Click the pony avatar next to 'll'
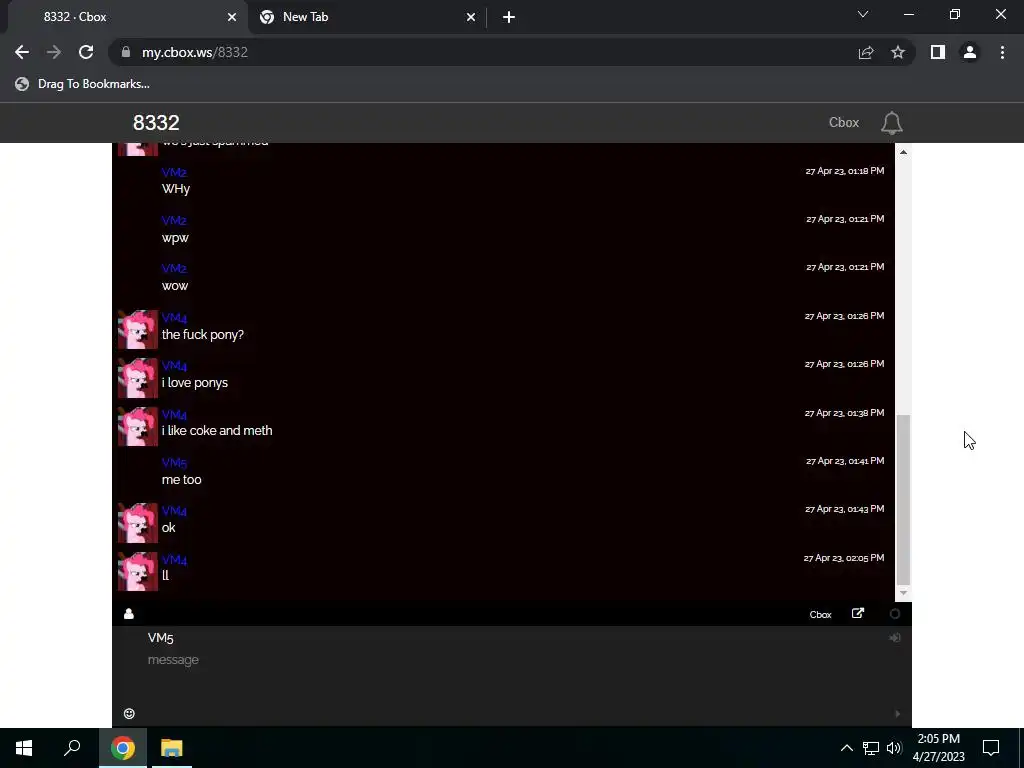 138,571
